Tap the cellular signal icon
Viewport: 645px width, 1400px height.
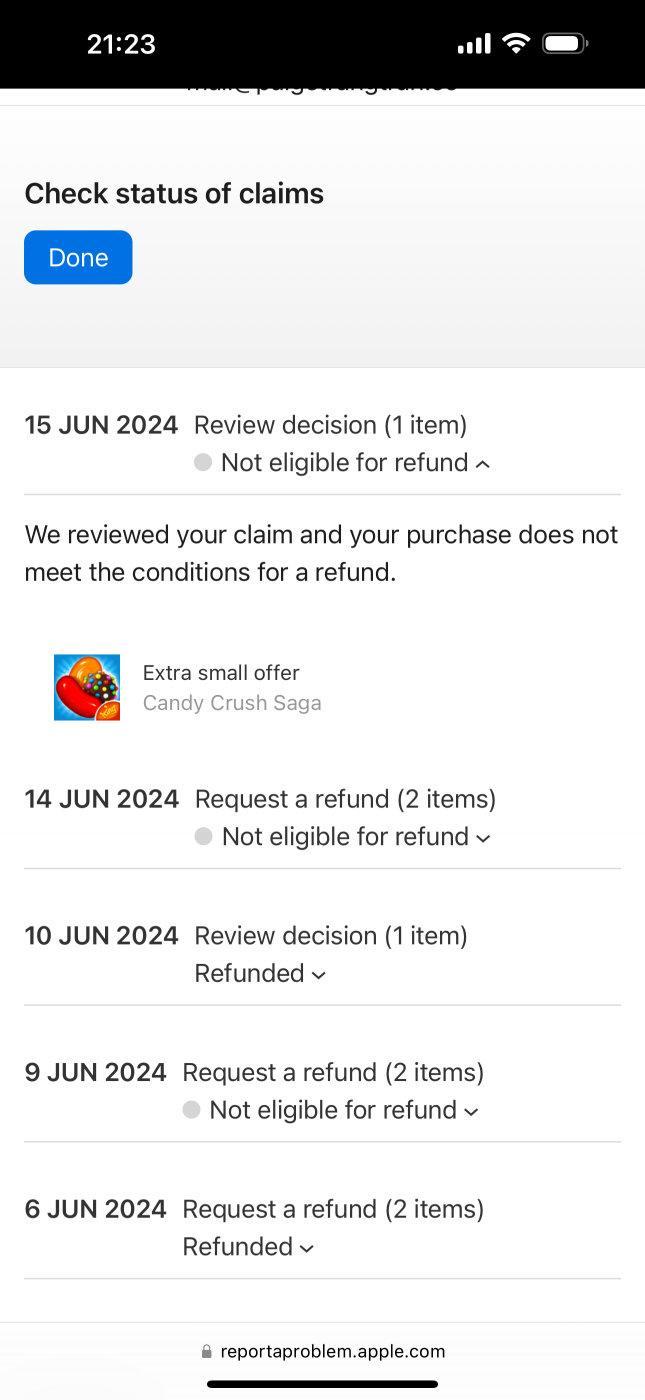tap(472, 43)
